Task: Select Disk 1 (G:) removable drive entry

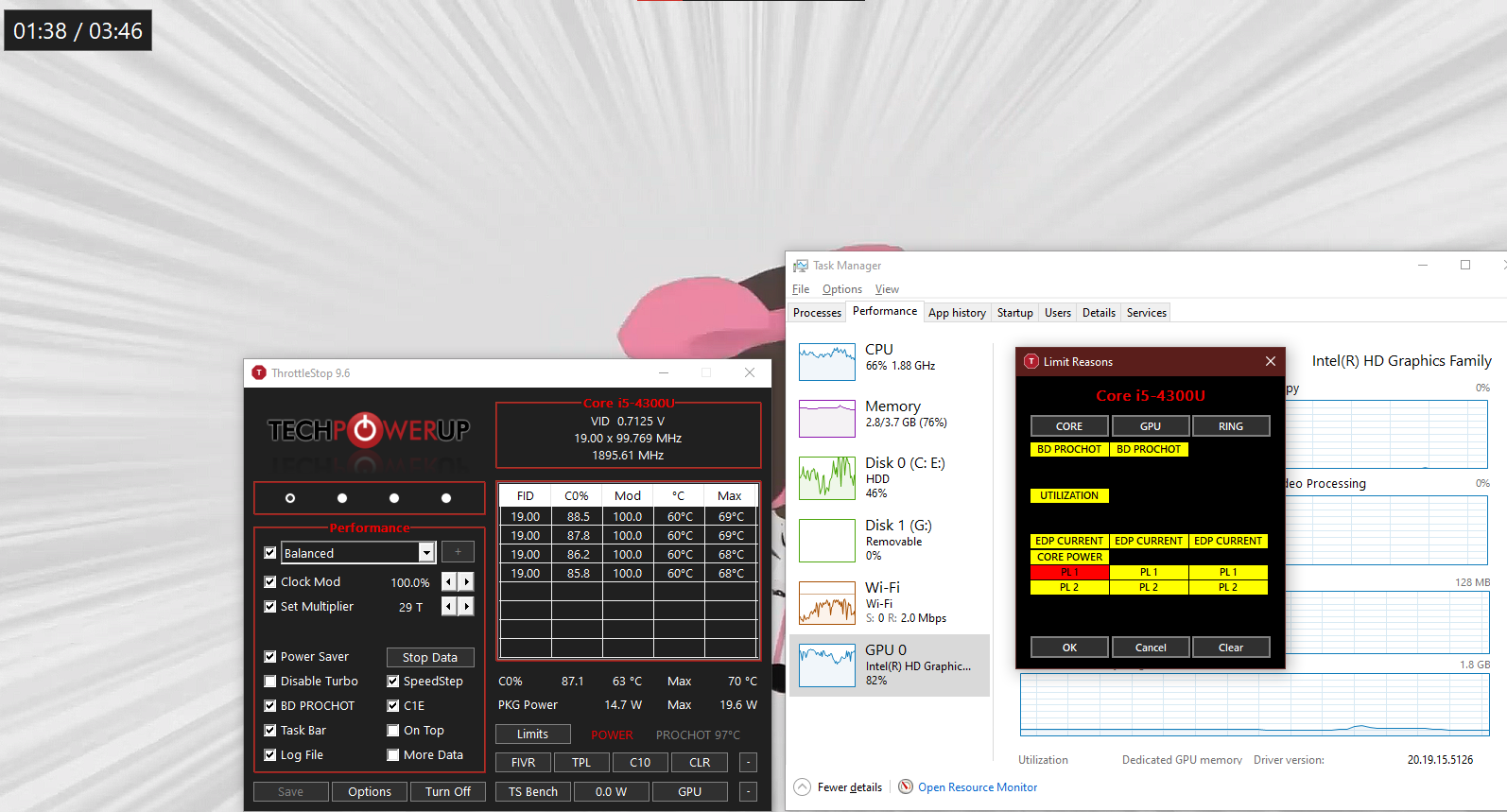Action: 889,540
